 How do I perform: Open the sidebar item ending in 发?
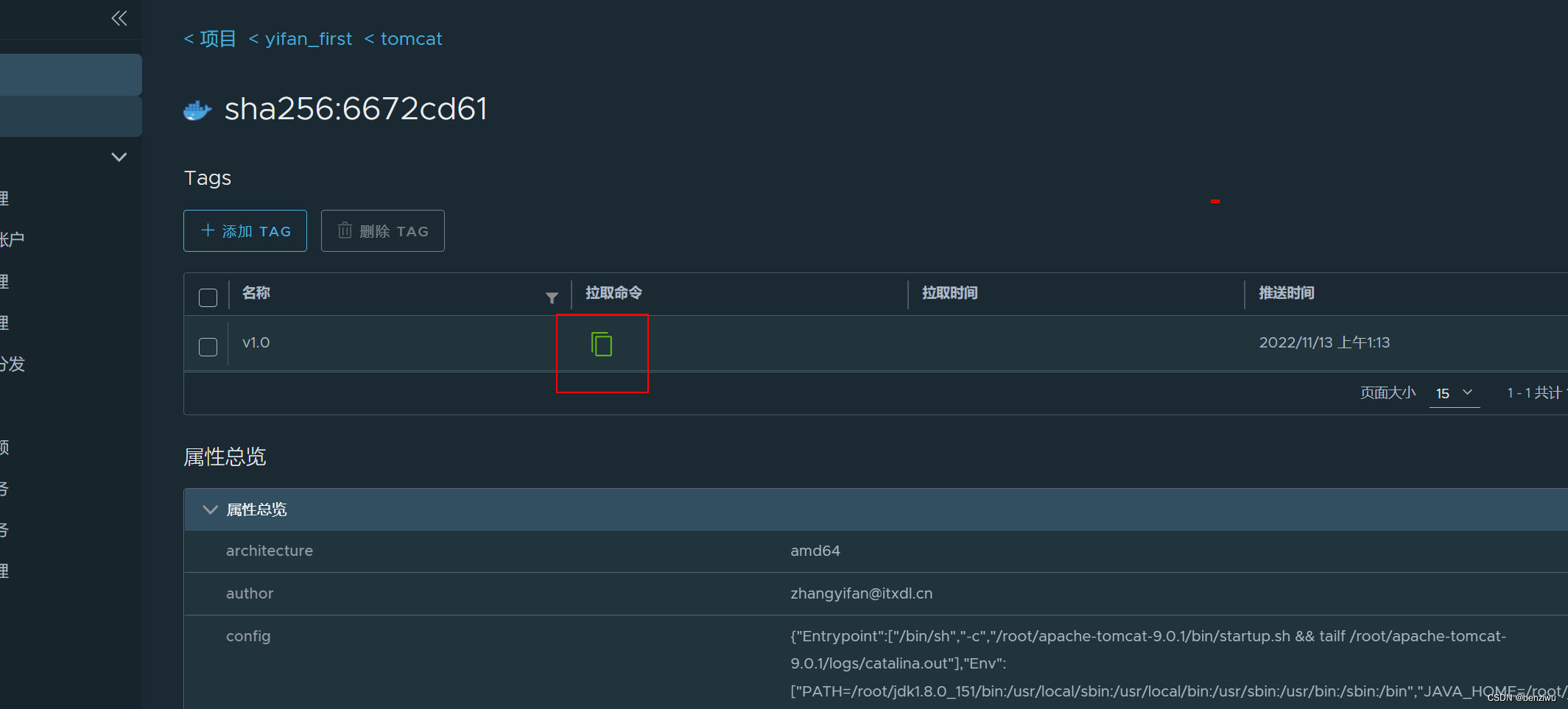click(x=13, y=364)
